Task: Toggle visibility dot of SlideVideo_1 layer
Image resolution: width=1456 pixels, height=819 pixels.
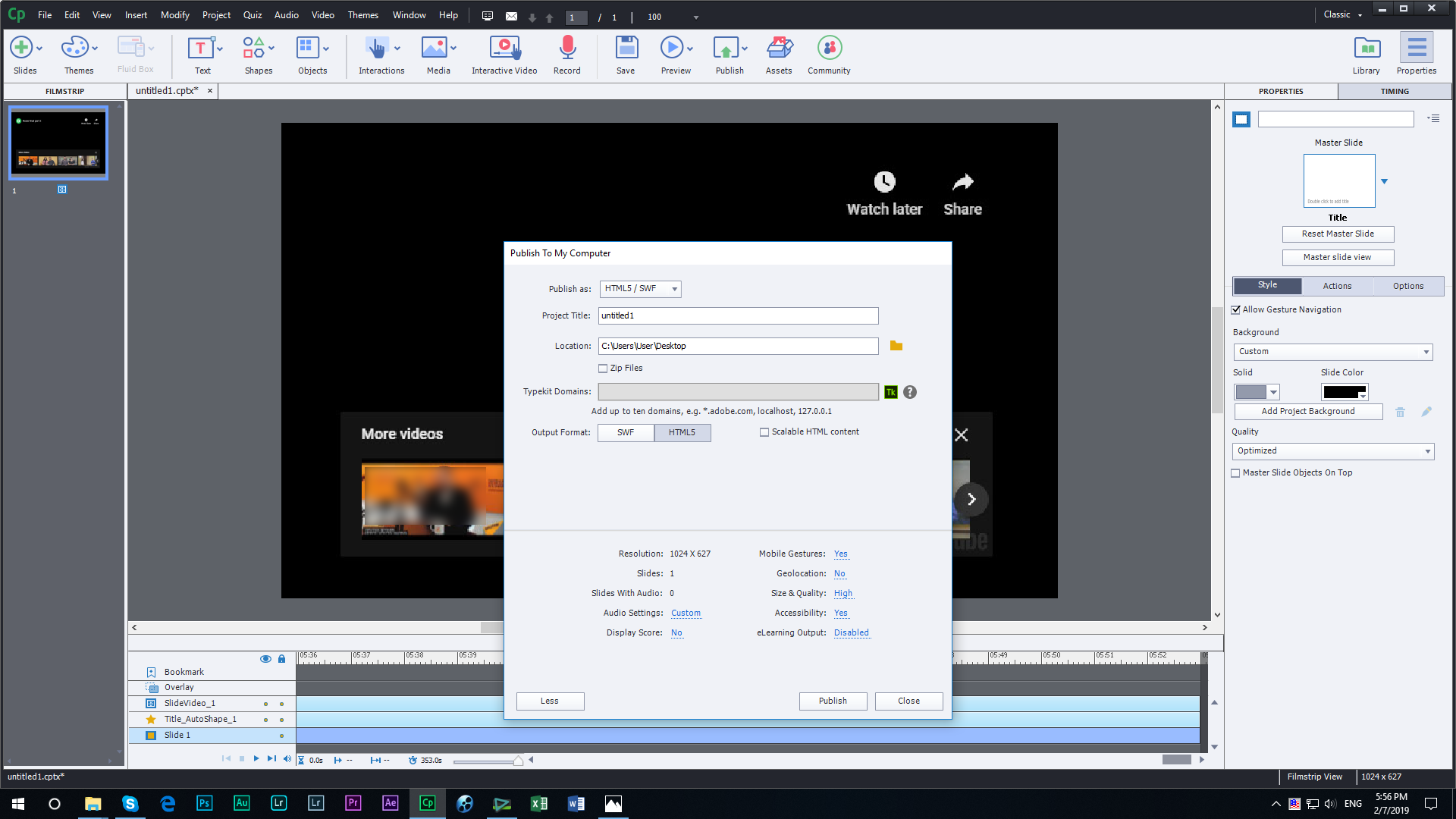Action: [265, 704]
